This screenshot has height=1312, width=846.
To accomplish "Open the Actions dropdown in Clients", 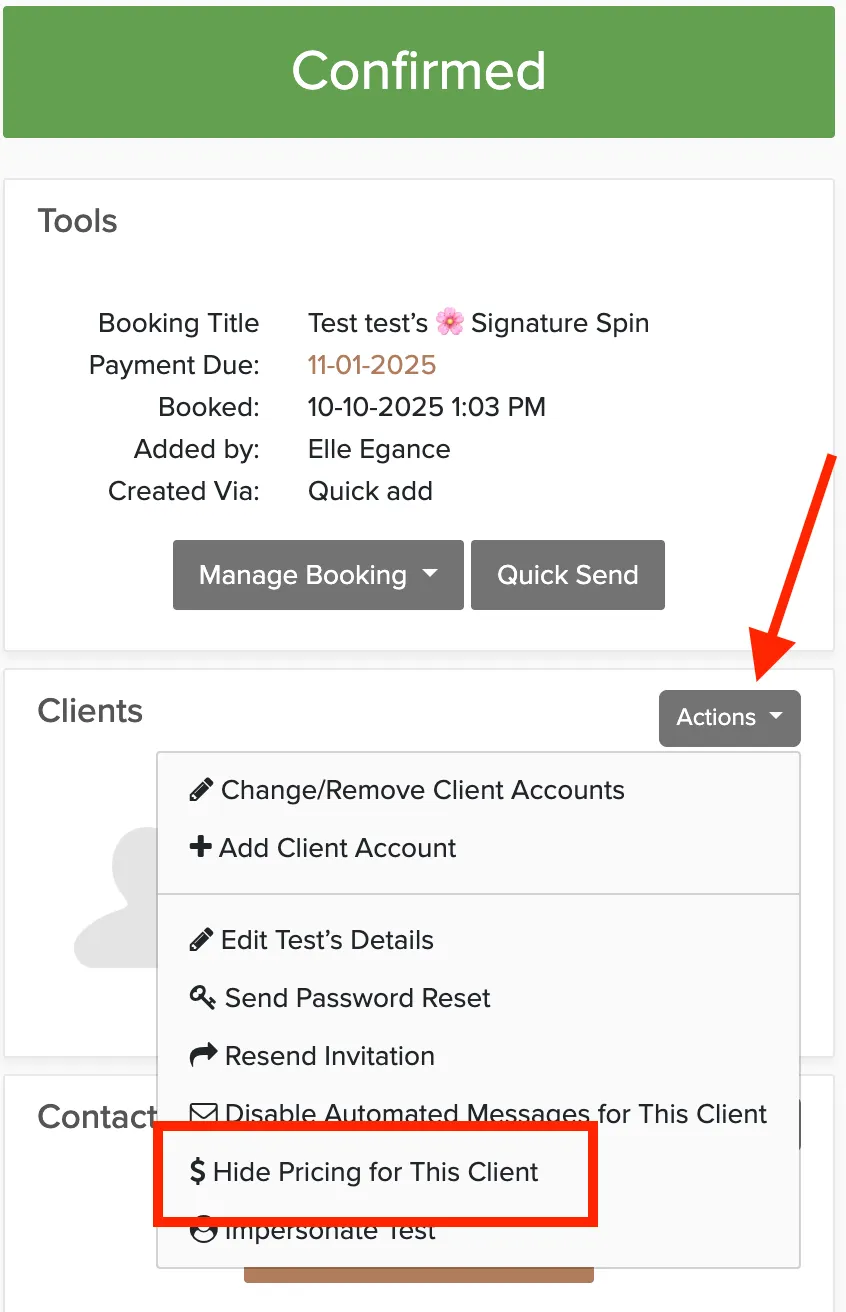I will (x=730, y=717).
